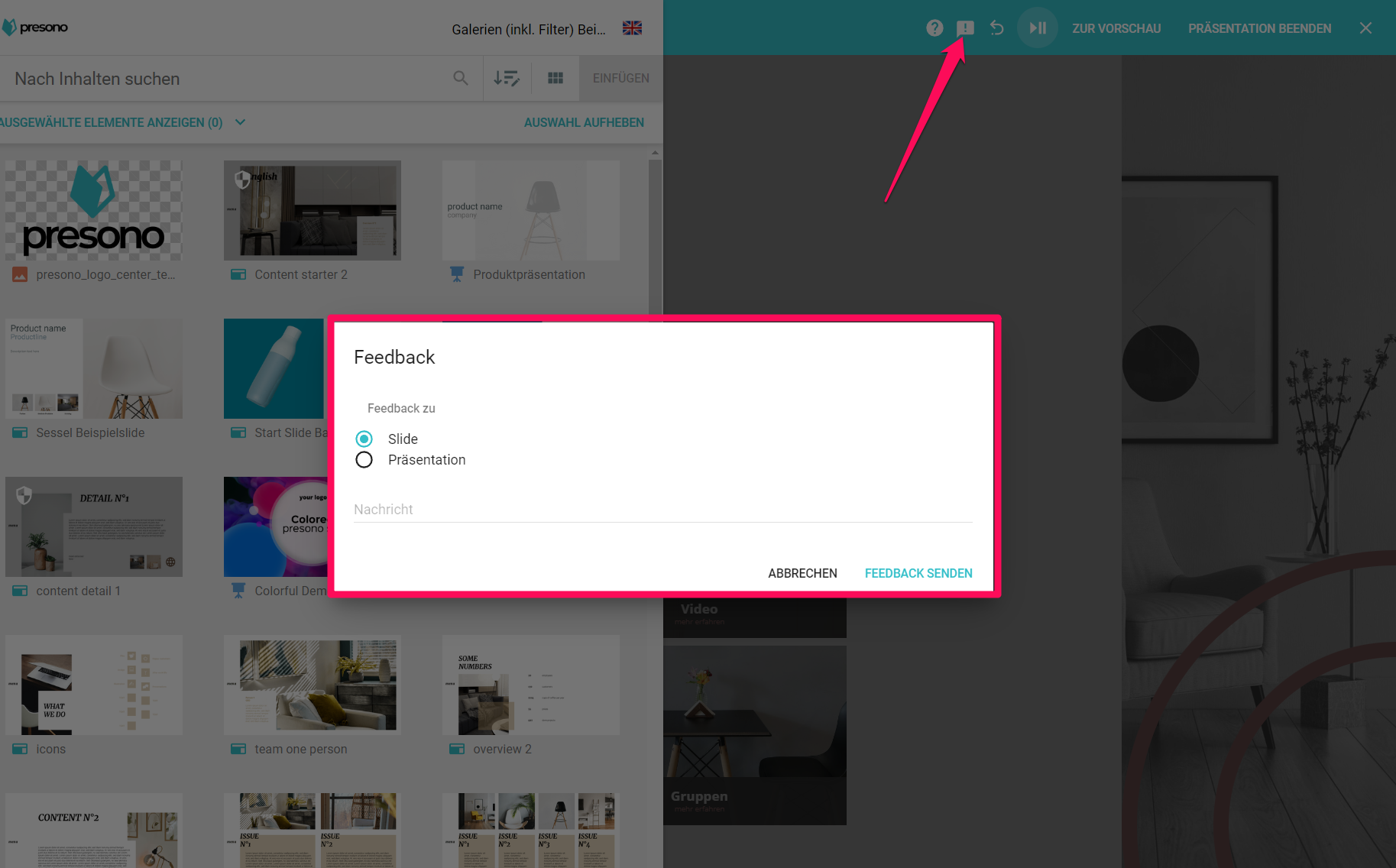
Task: Click the search magnifier icon
Action: [461, 78]
